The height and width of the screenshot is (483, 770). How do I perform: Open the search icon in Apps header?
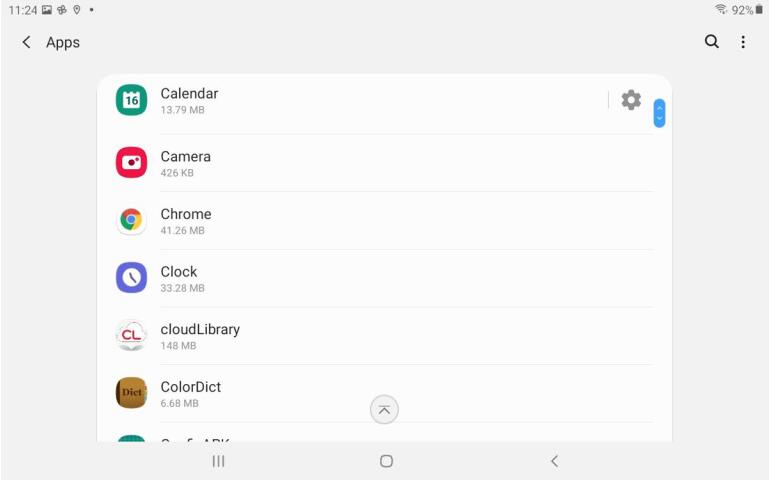point(712,42)
